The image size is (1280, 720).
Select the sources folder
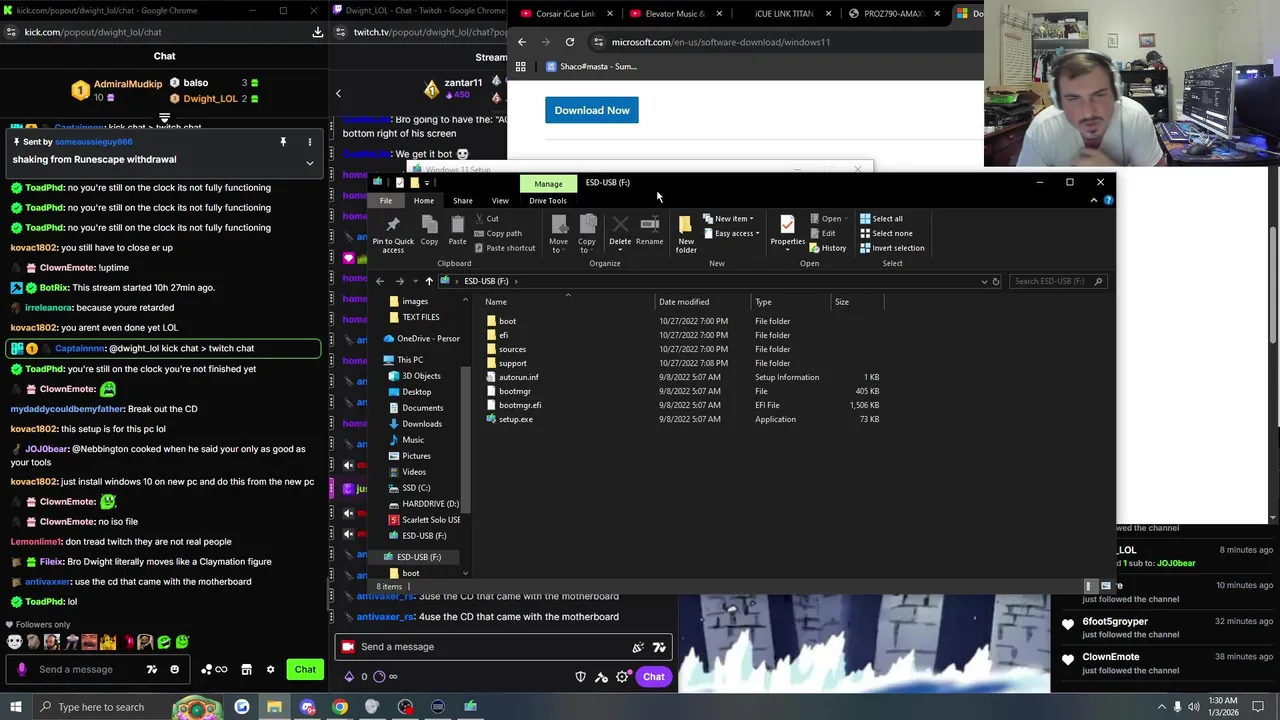tap(512, 349)
